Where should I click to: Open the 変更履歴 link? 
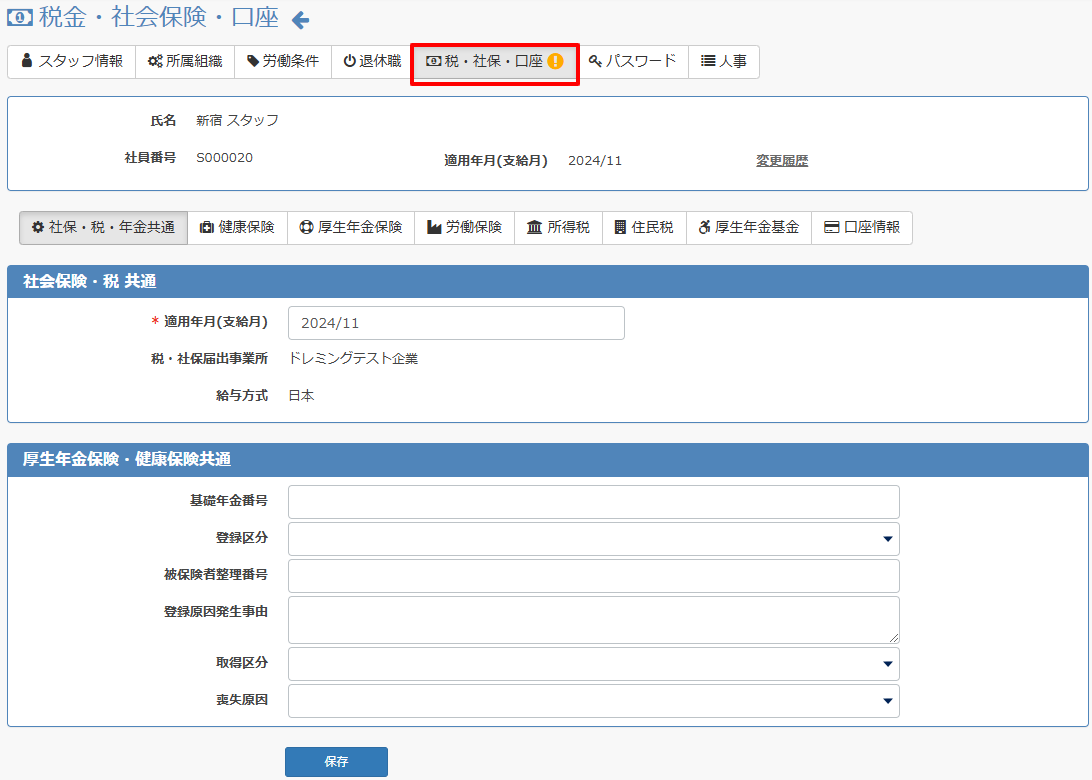point(782,160)
